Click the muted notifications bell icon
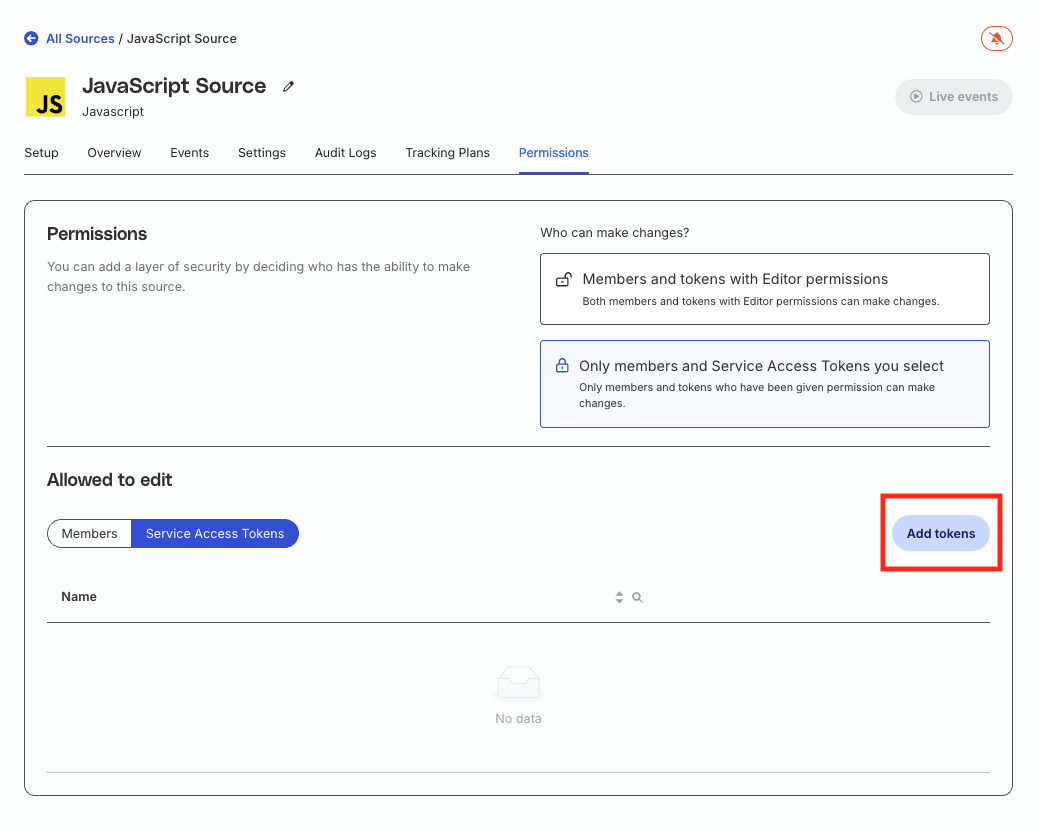This screenshot has width=1040, height=830. (996, 38)
